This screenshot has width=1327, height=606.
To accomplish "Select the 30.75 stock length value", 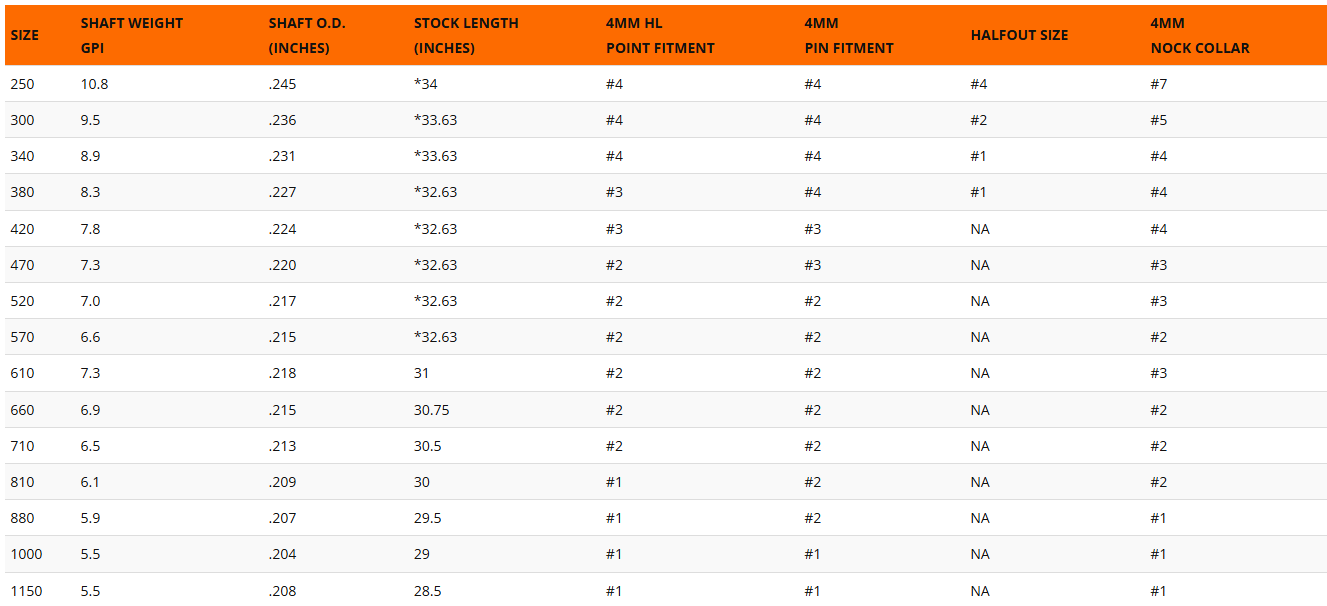I will click(431, 410).
